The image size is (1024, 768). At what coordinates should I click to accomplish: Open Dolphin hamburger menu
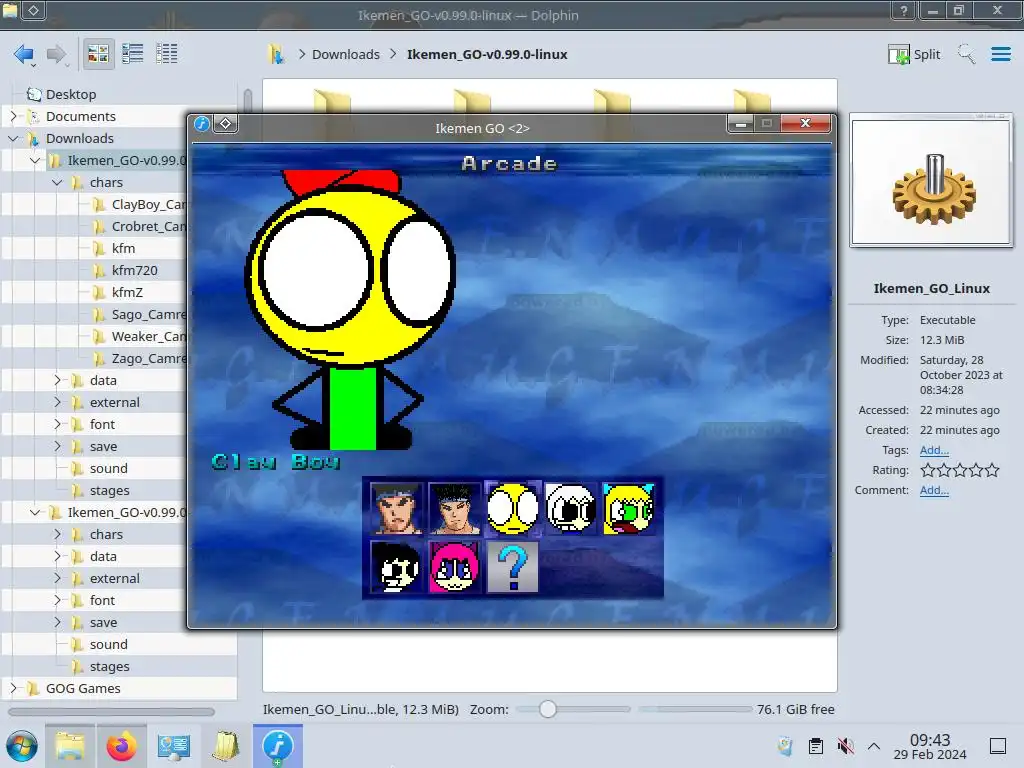coord(1000,54)
